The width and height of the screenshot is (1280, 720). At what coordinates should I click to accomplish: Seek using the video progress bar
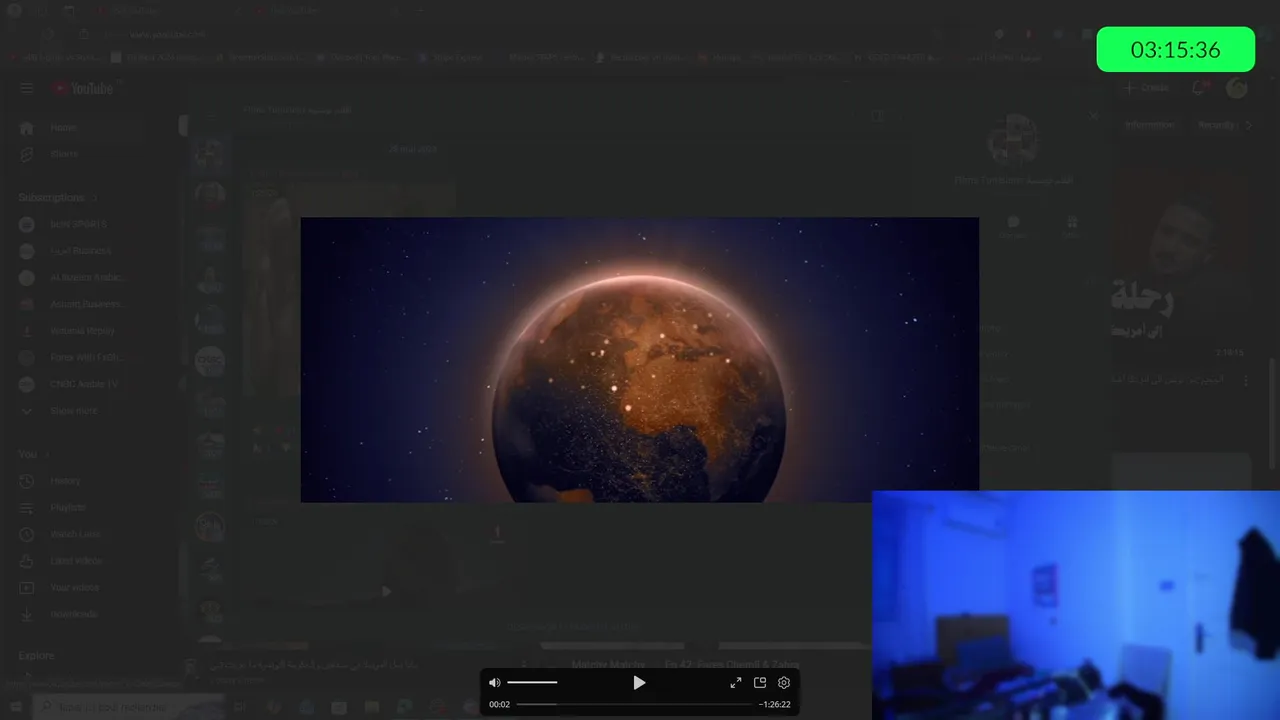click(634, 704)
